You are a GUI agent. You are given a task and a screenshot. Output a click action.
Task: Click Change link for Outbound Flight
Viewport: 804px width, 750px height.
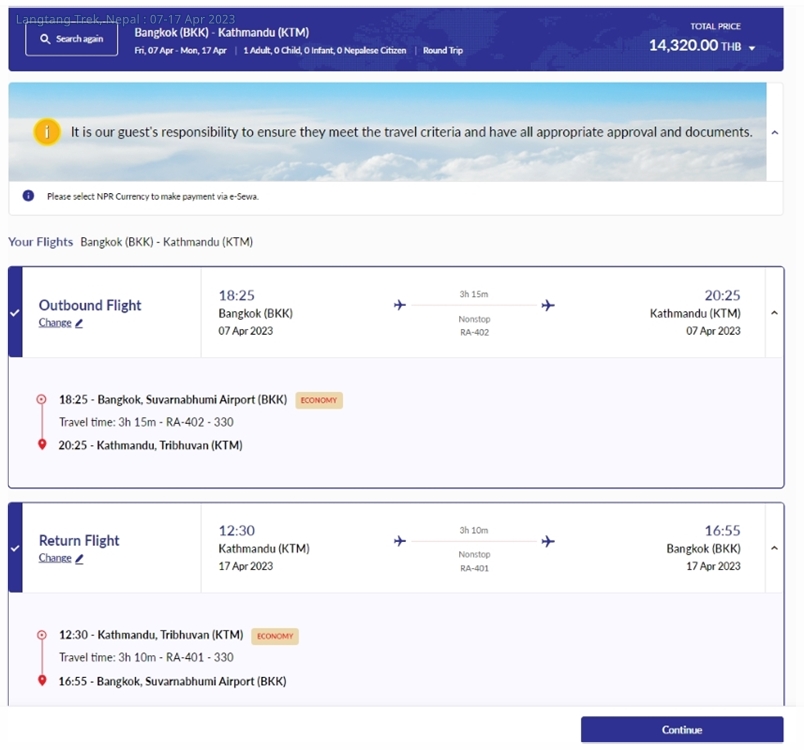(x=55, y=322)
